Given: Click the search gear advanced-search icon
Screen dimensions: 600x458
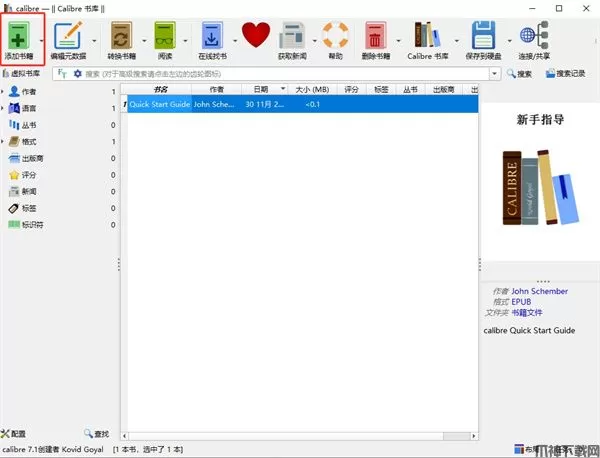Looking at the screenshot, I should pos(78,73).
